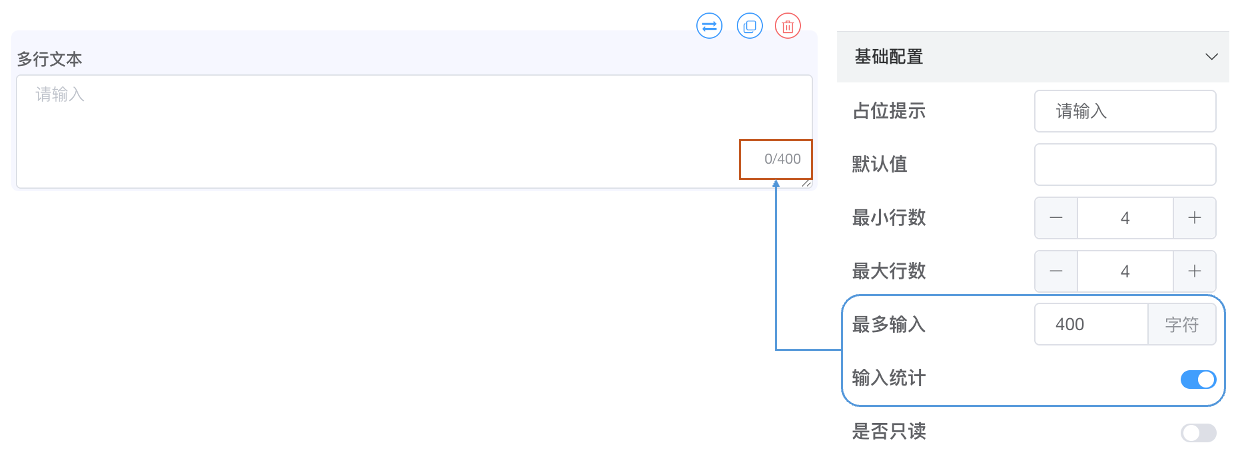Click the 最小行数 number value field
Screen dimensions: 1242x474
coord(1125,217)
